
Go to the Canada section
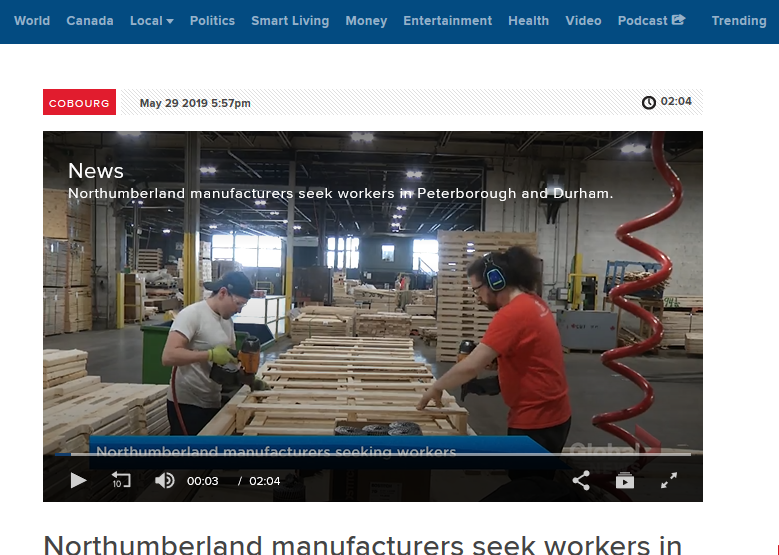[x=90, y=21]
